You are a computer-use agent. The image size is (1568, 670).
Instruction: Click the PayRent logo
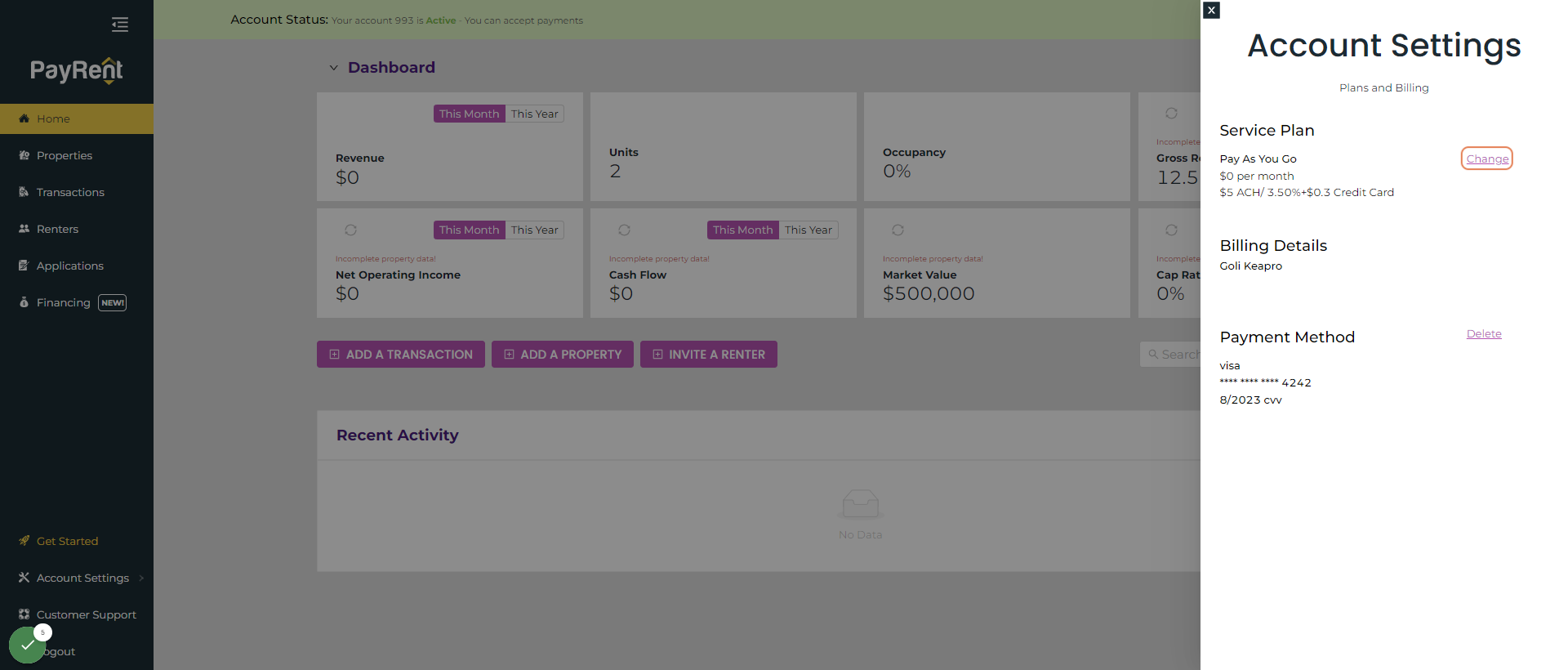tap(77, 71)
